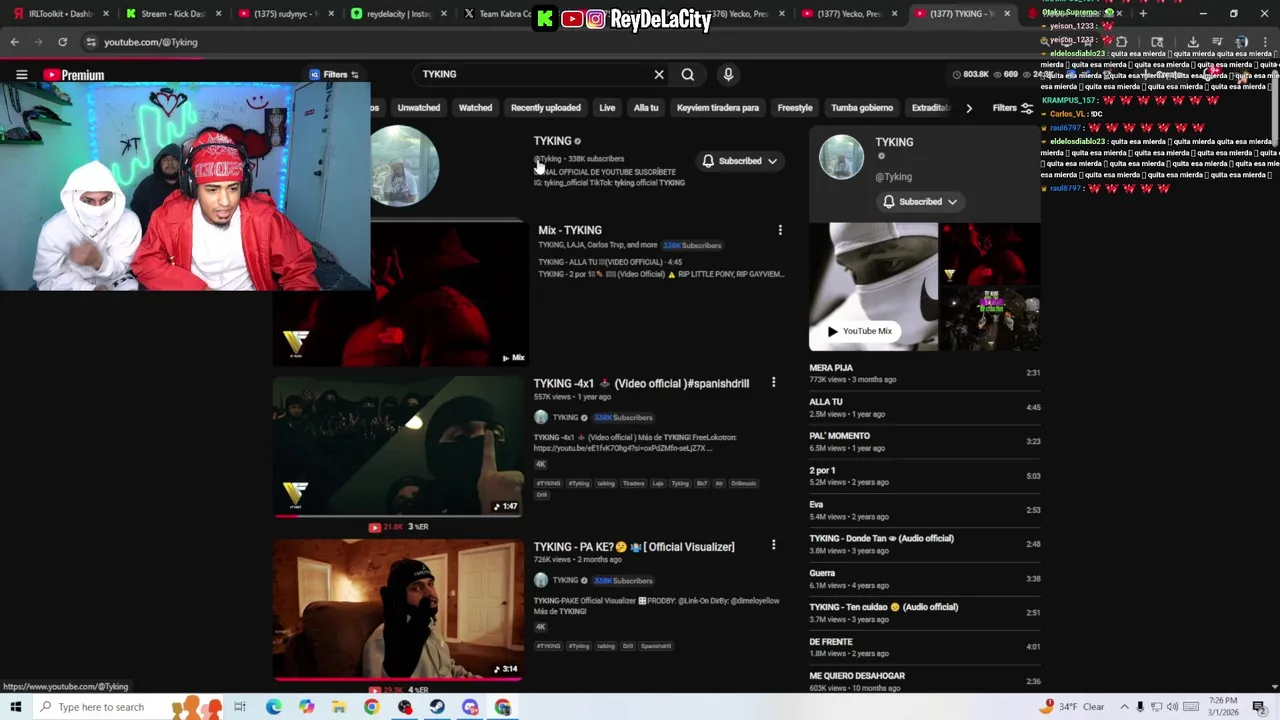Show hidden system tray icons
The image size is (1280, 720).
click(x=1124, y=707)
